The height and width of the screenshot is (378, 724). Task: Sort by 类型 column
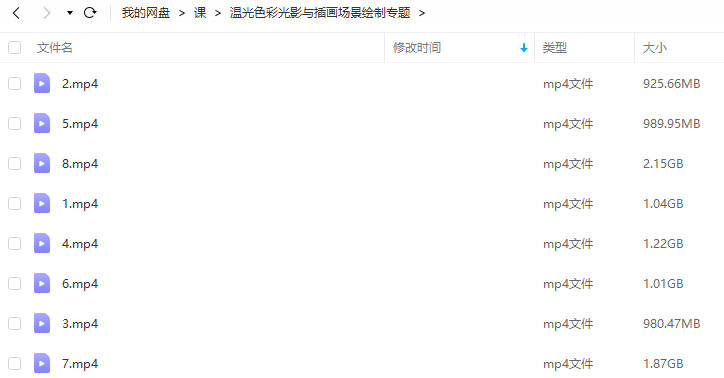click(x=555, y=48)
